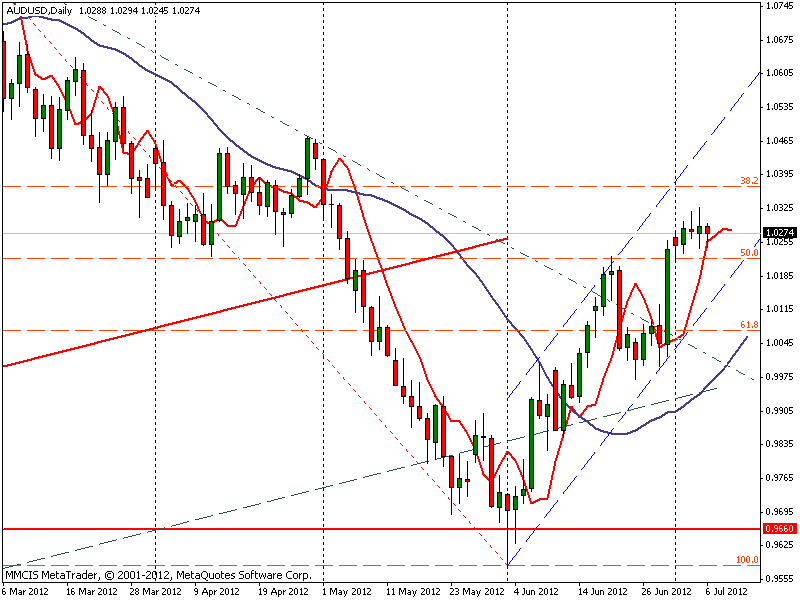Viewport: 800px width, 600px height.
Task: Click the 1.0675 price axis value
Action: (x=780, y=39)
